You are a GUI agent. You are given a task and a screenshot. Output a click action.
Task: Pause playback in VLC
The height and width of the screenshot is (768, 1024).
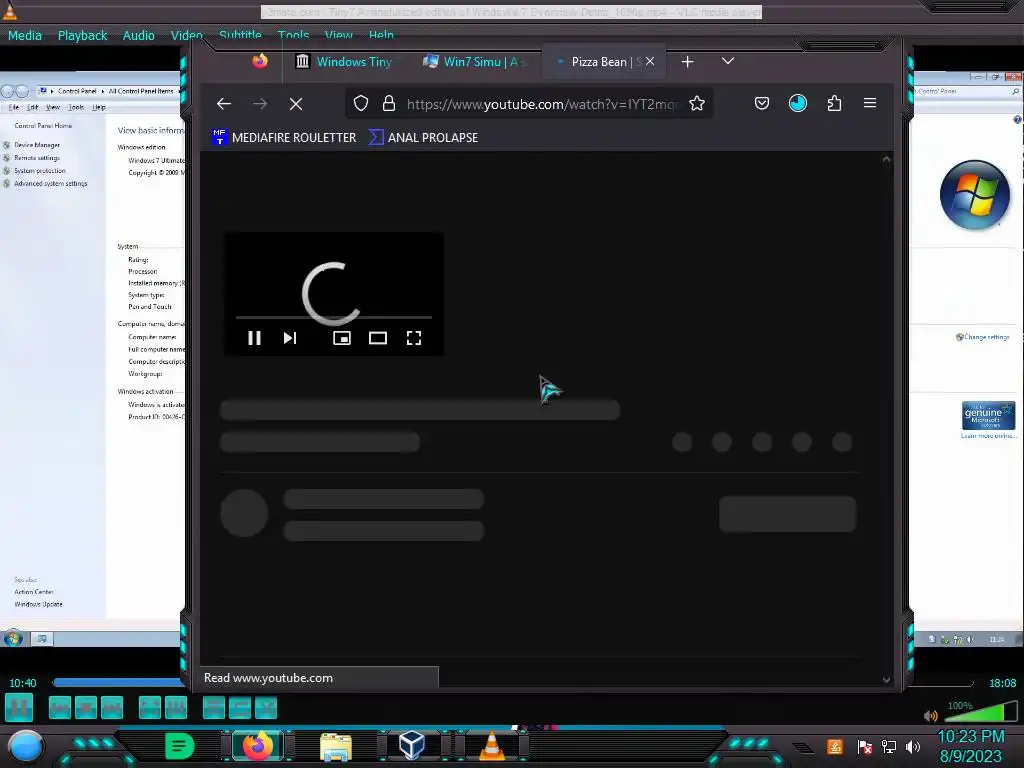pos(19,707)
